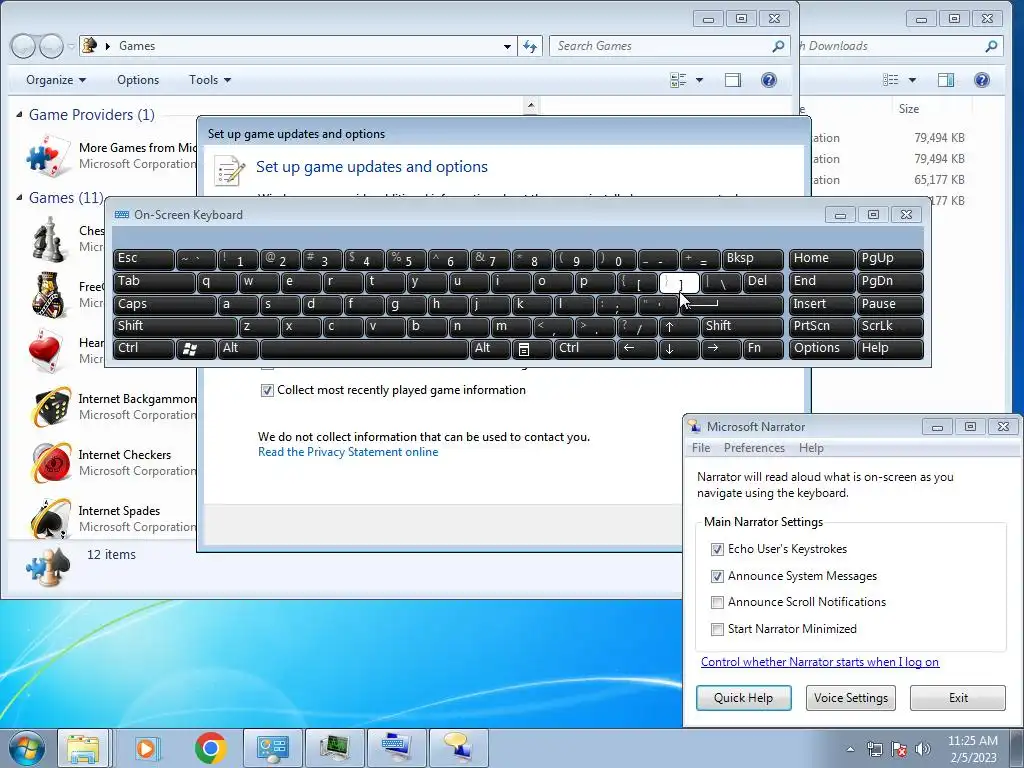Collapse the Games (11) group
Image resolution: width=1024 pixels, height=768 pixels.
coord(19,197)
